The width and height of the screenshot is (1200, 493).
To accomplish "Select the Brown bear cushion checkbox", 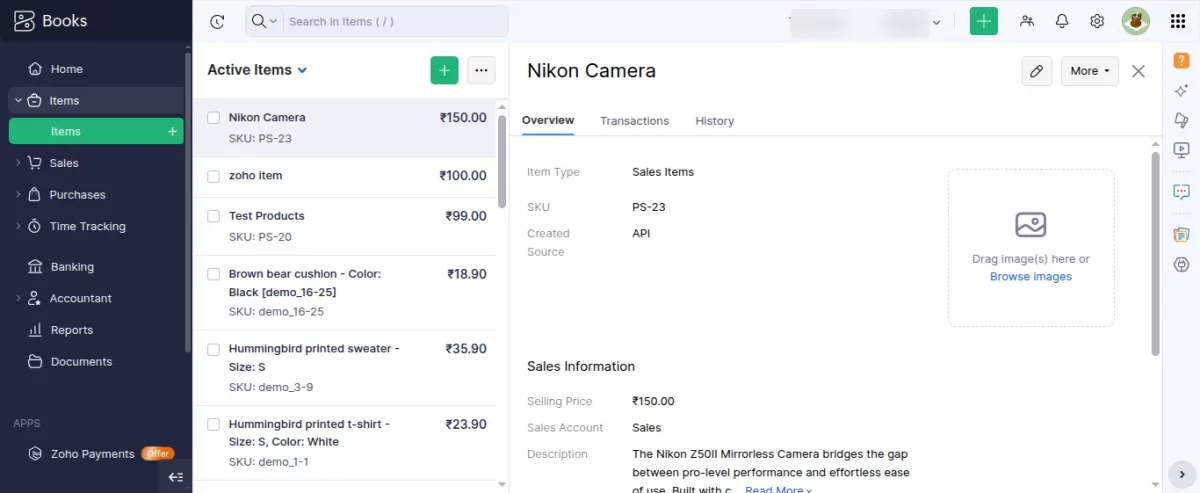I will [213, 274].
